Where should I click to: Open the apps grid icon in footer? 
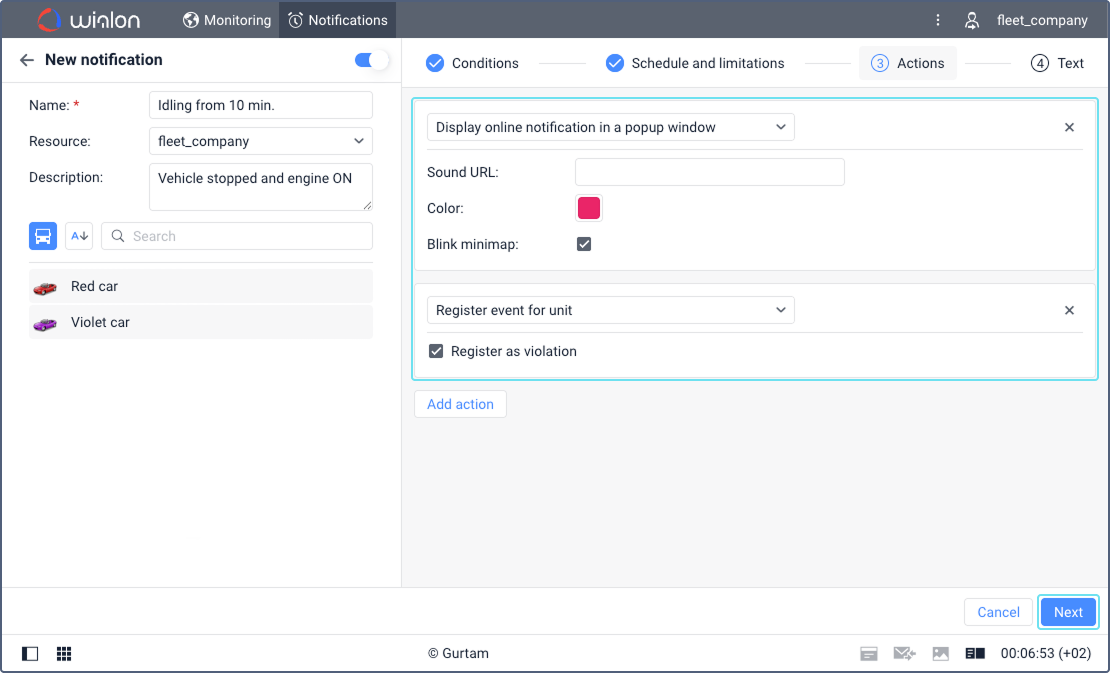64,654
